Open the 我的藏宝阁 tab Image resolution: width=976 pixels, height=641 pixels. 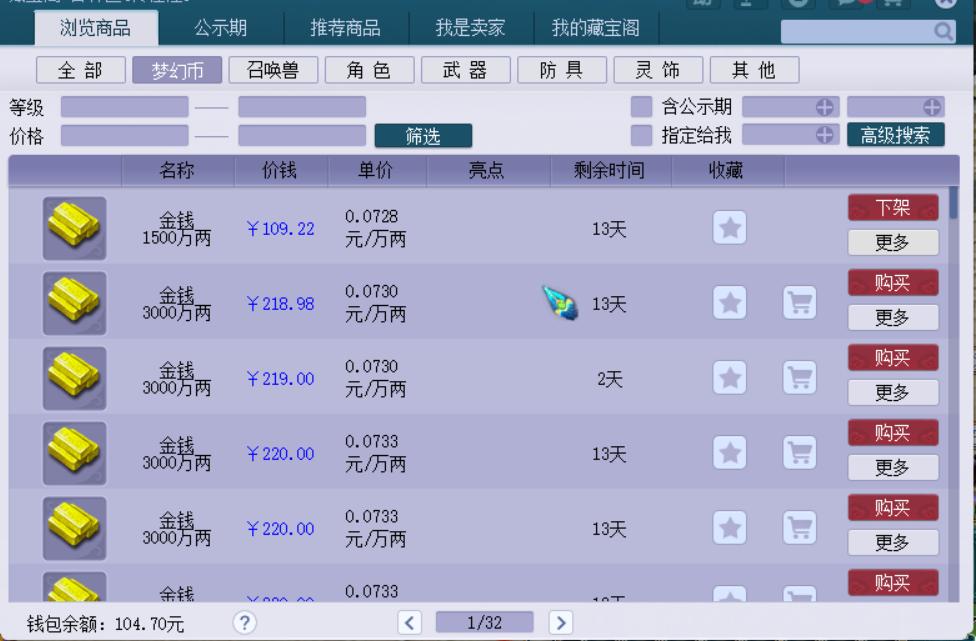tap(596, 29)
